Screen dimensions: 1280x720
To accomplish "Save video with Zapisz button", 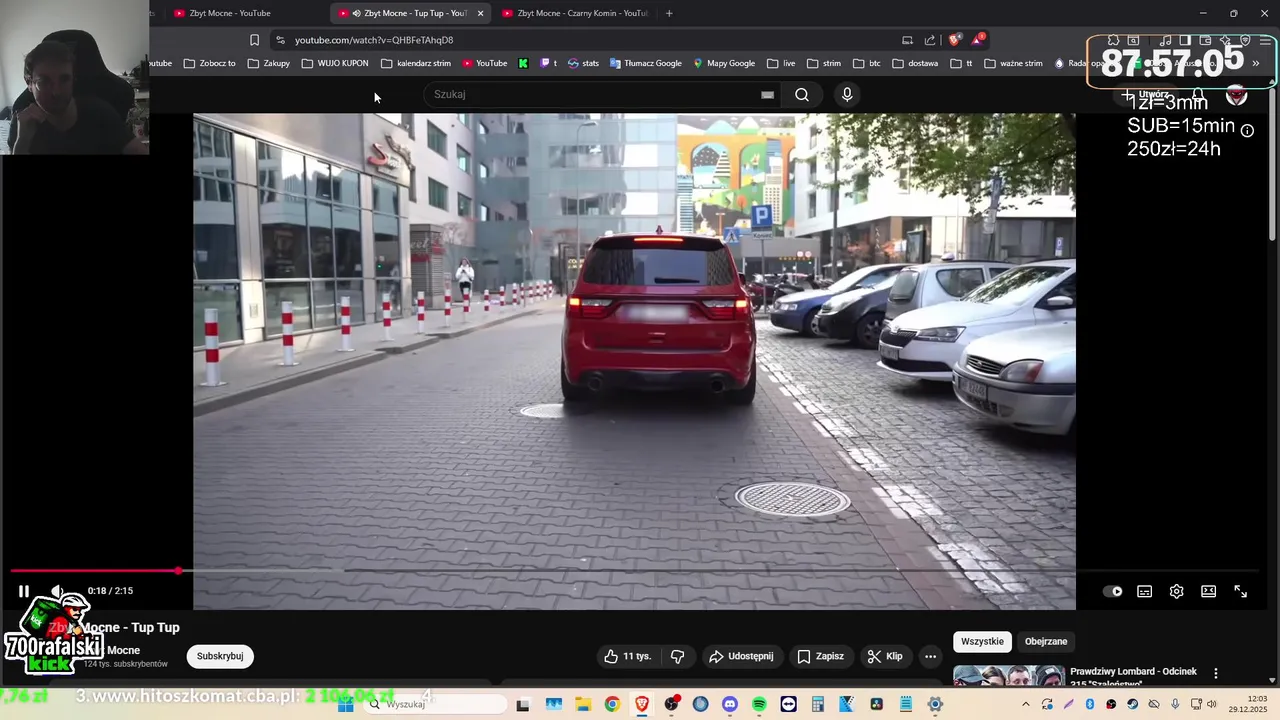I will point(820,656).
